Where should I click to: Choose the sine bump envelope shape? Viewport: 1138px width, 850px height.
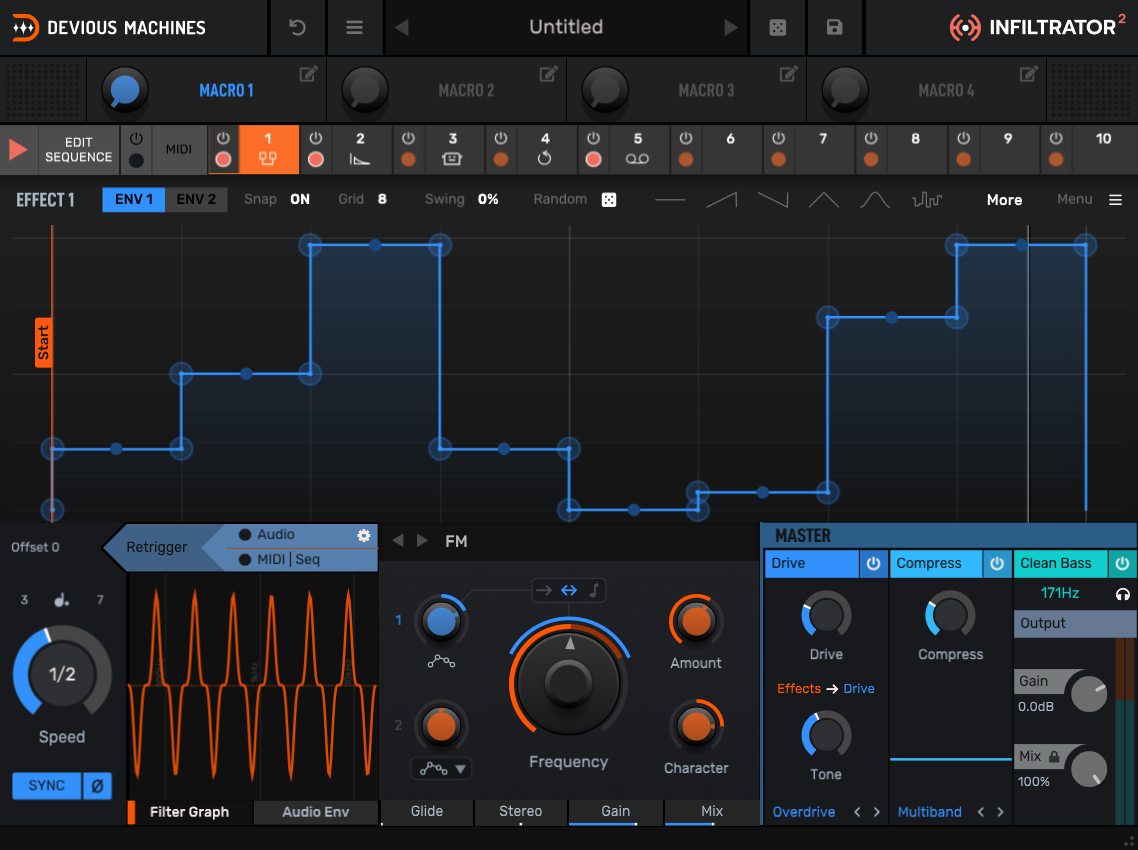click(875, 200)
